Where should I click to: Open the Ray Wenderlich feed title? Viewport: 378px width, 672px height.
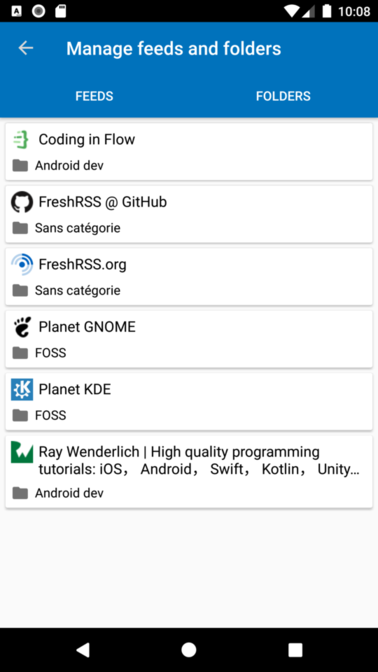[199, 461]
